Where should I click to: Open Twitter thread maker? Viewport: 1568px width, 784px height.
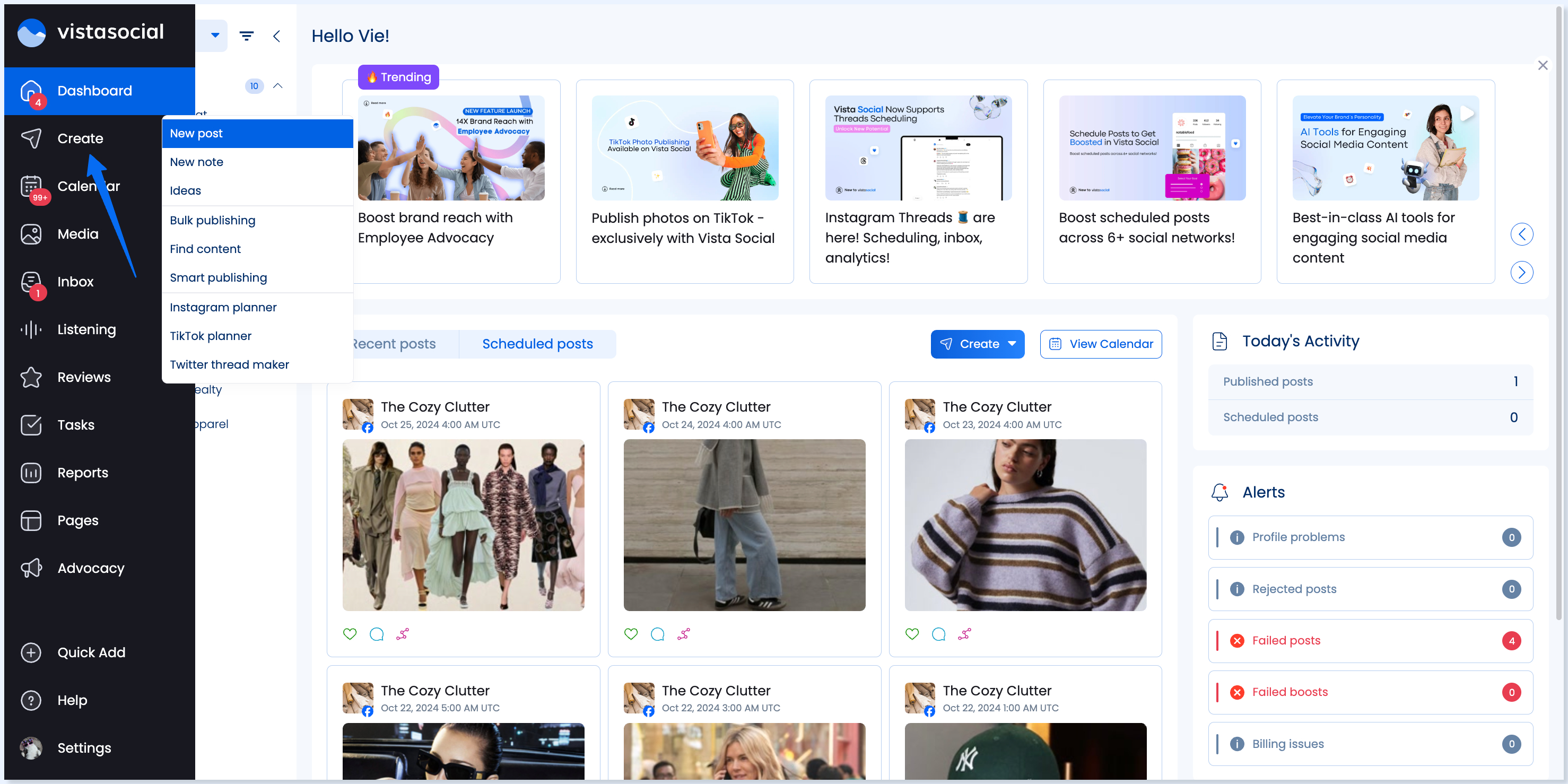(x=257, y=364)
